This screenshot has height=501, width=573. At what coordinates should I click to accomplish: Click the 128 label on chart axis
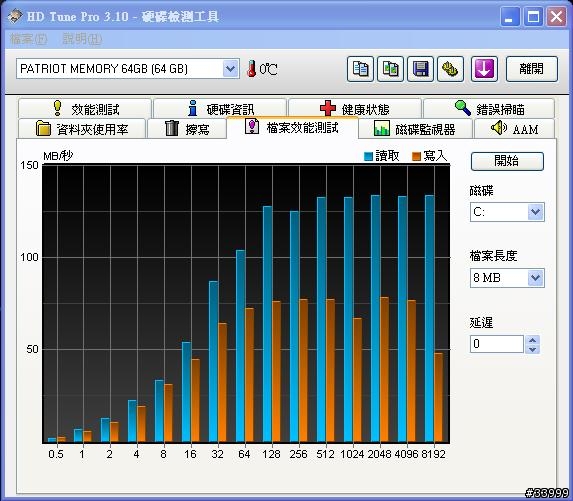tap(271, 454)
